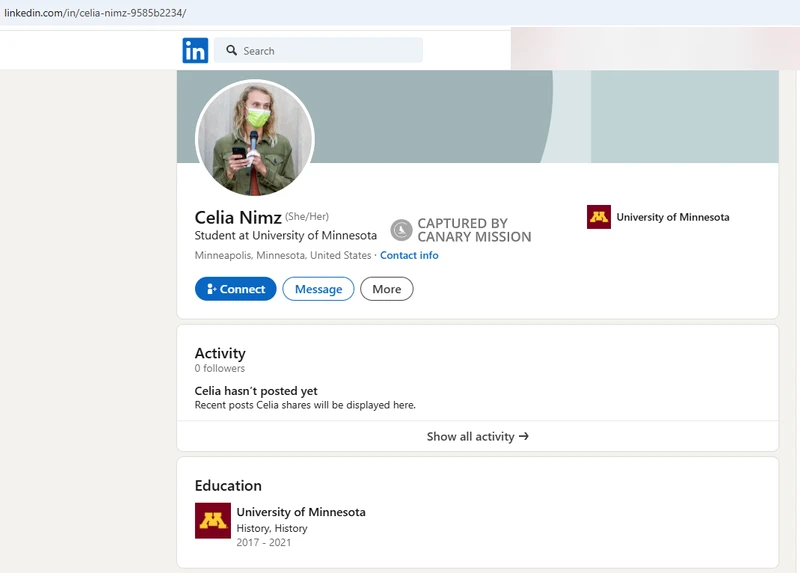Click the Education section heading

[228, 485]
